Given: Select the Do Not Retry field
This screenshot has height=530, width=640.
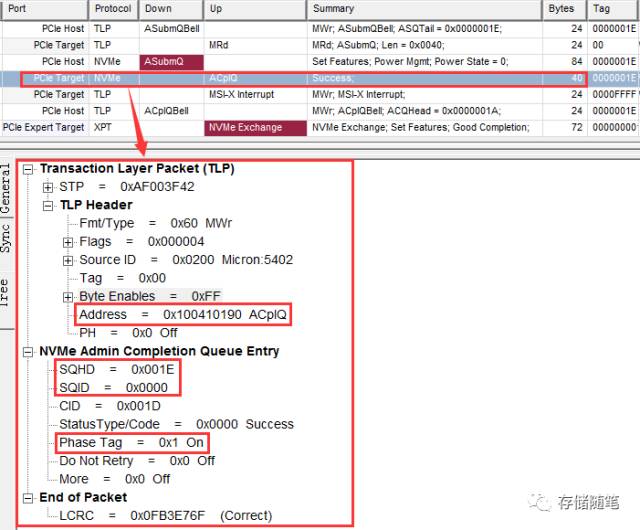Looking at the screenshot, I should pyautogui.click(x=137, y=461).
